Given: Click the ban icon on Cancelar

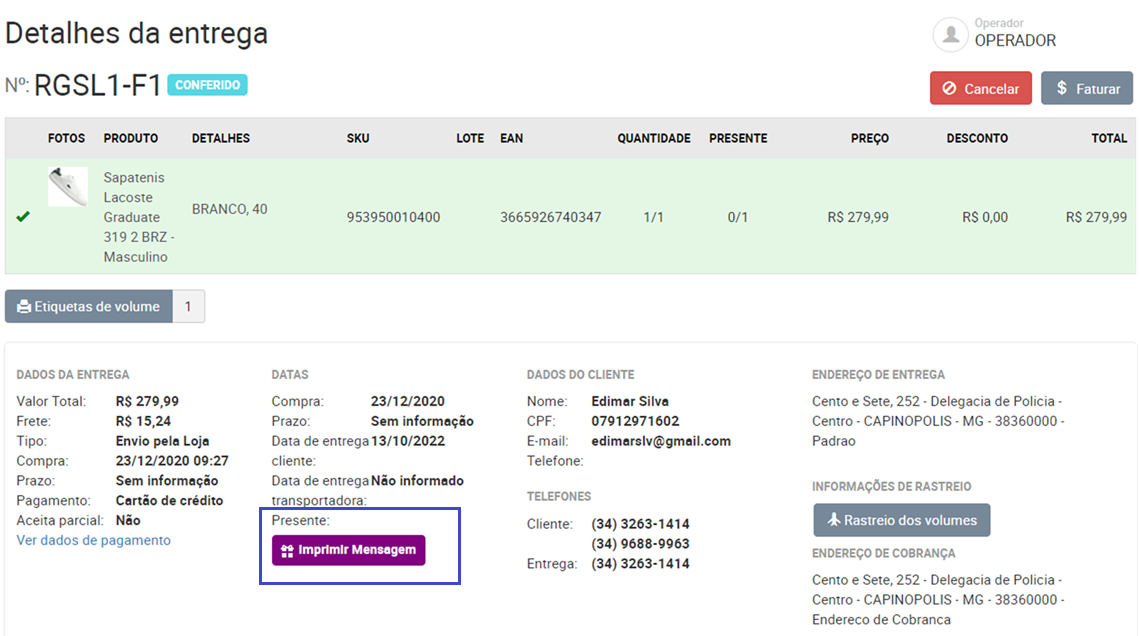Looking at the screenshot, I should [949, 89].
